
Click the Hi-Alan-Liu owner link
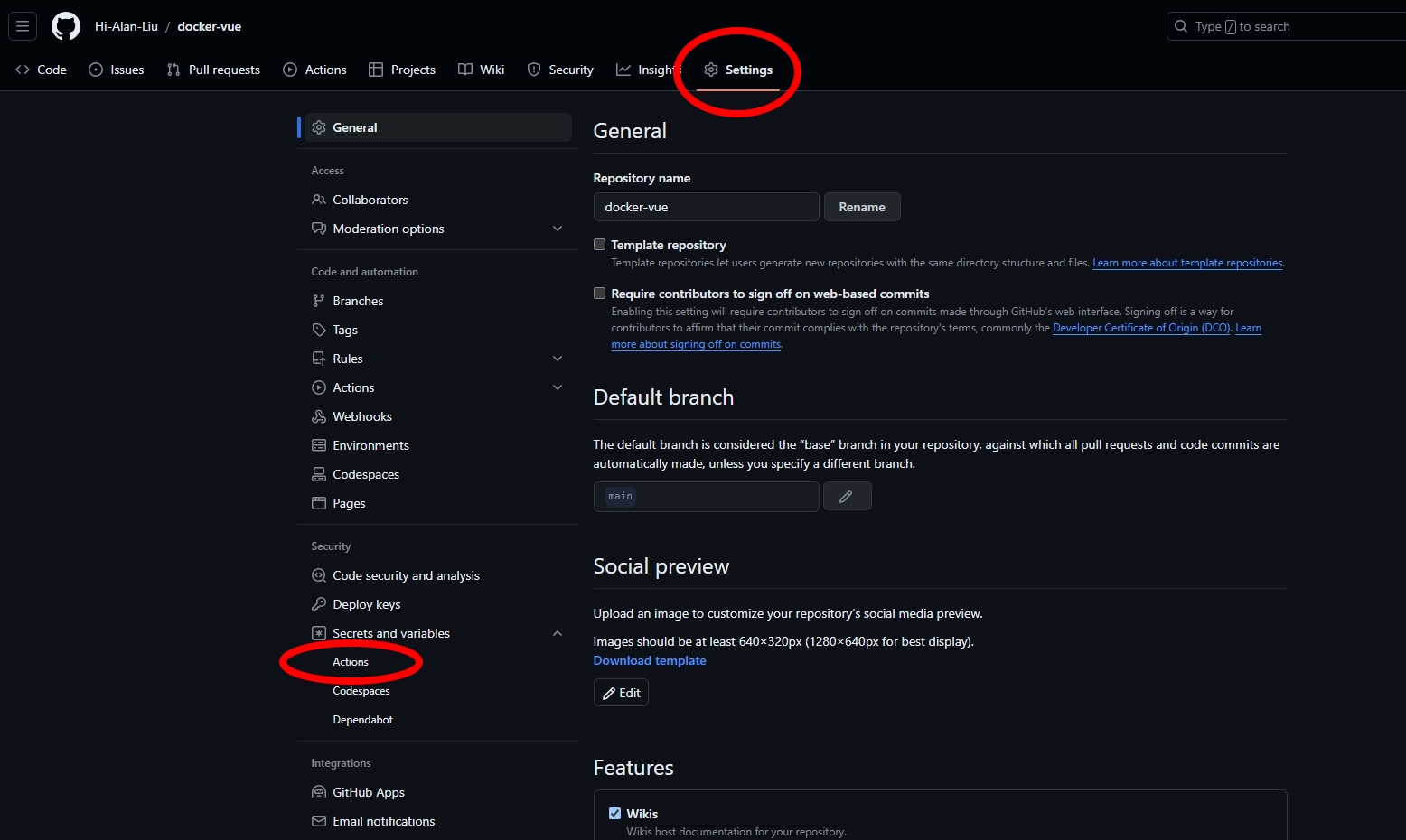coord(127,26)
